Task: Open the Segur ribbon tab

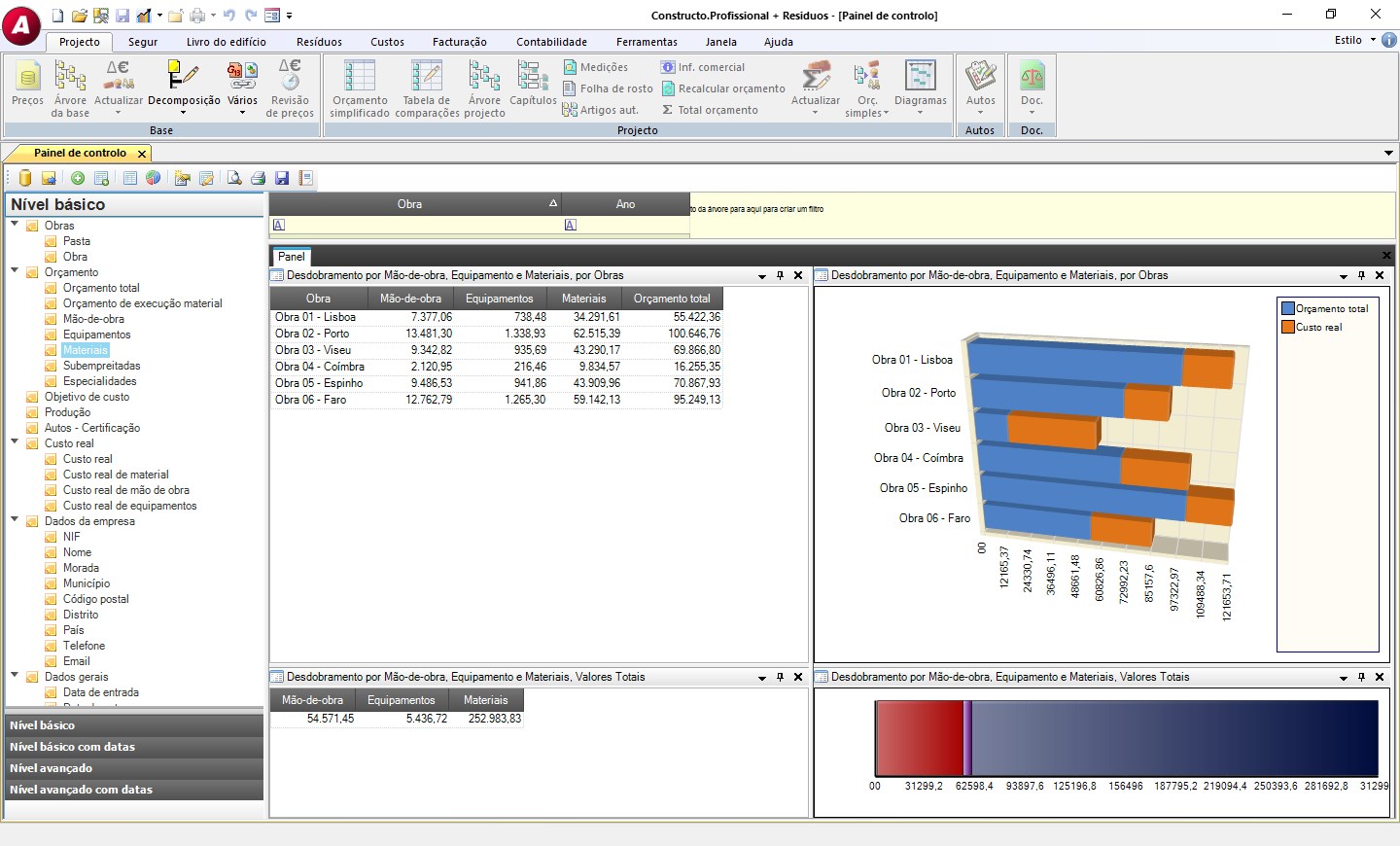Action: click(x=143, y=42)
